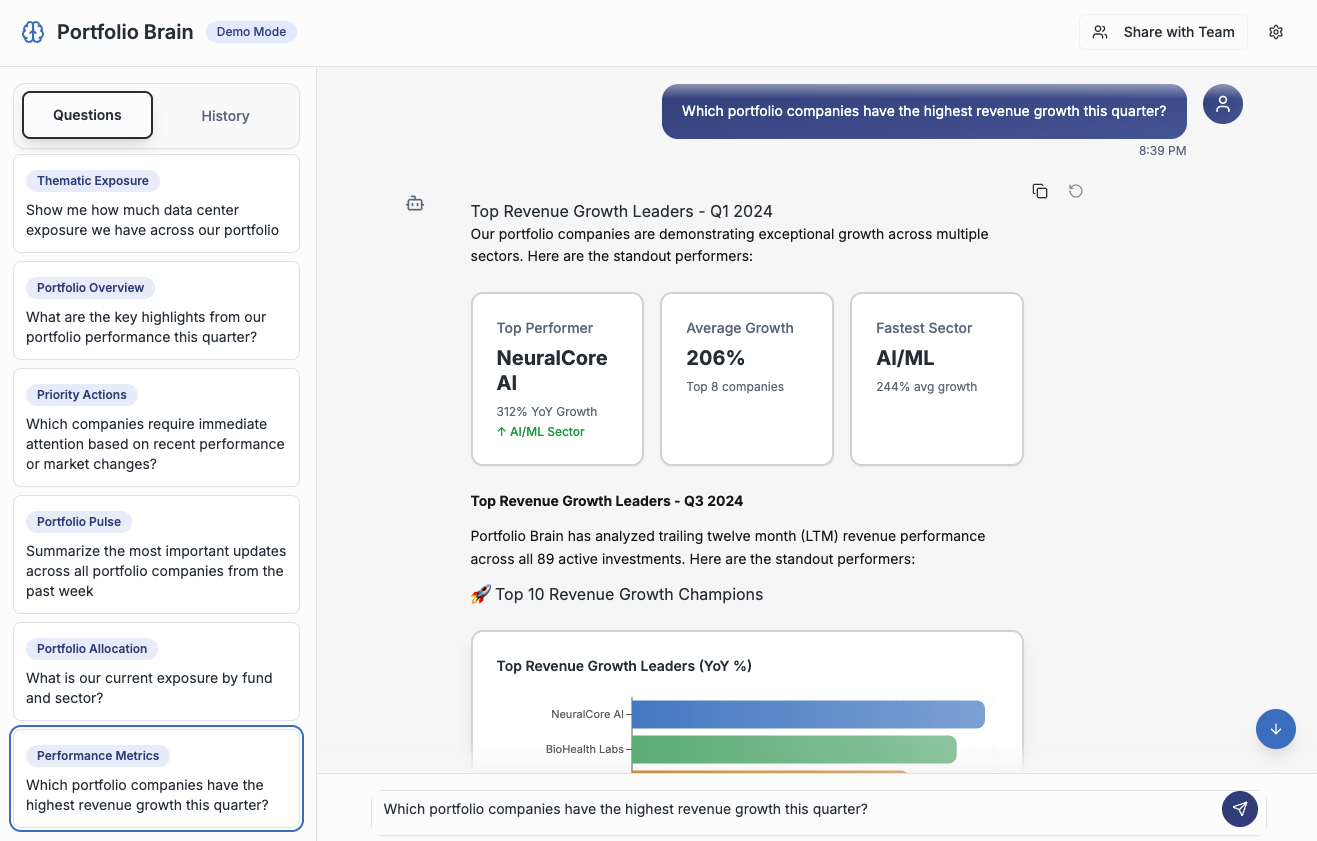Click the Top Performer NeuralCore AI card
Image resolution: width=1317 pixels, height=841 pixels.
tap(557, 379)
